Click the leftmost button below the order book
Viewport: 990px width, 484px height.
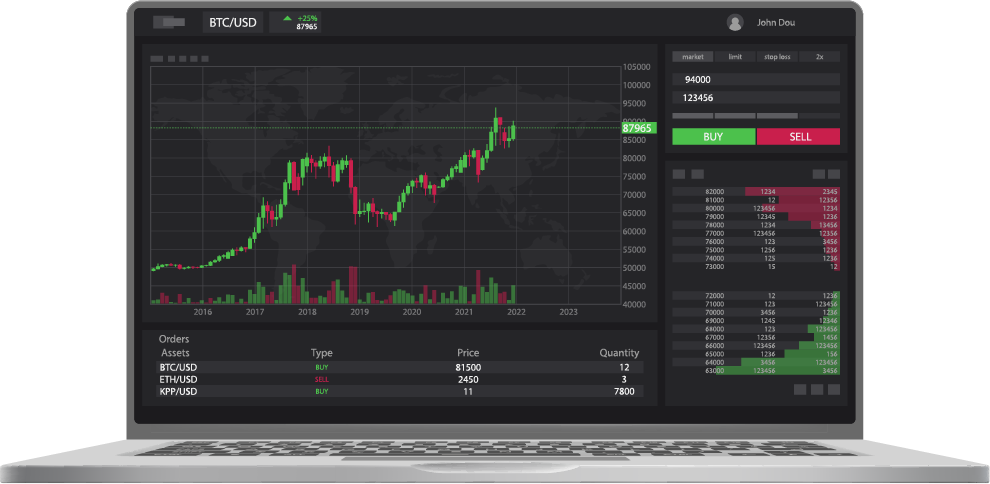pos(800,389)
